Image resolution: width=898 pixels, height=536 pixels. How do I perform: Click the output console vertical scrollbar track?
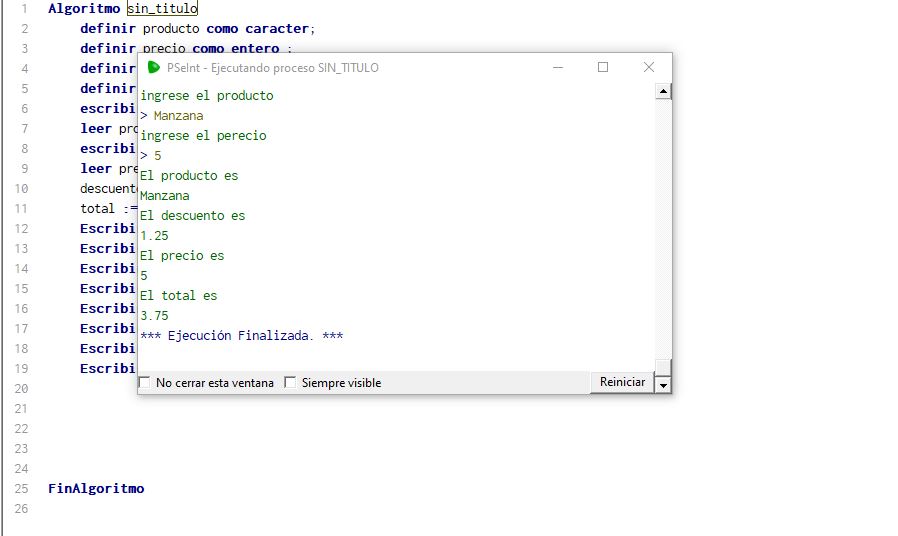click(663, 230)
